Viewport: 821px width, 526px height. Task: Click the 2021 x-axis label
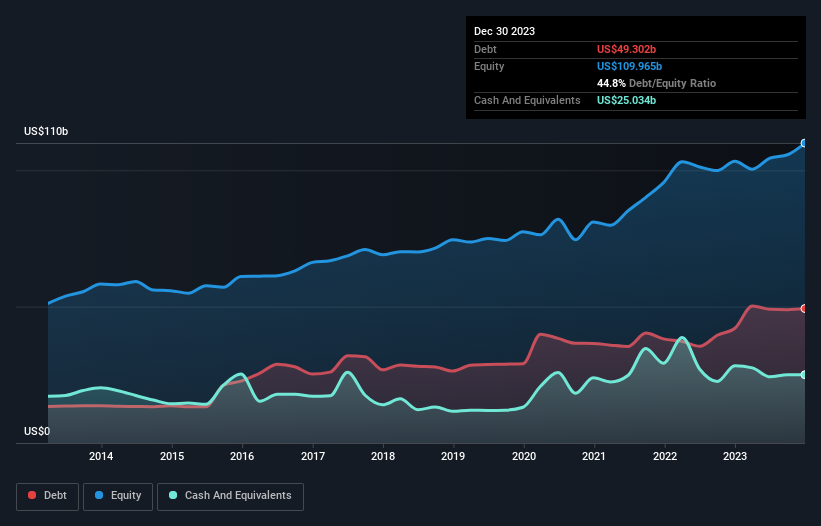click(594, 456)
